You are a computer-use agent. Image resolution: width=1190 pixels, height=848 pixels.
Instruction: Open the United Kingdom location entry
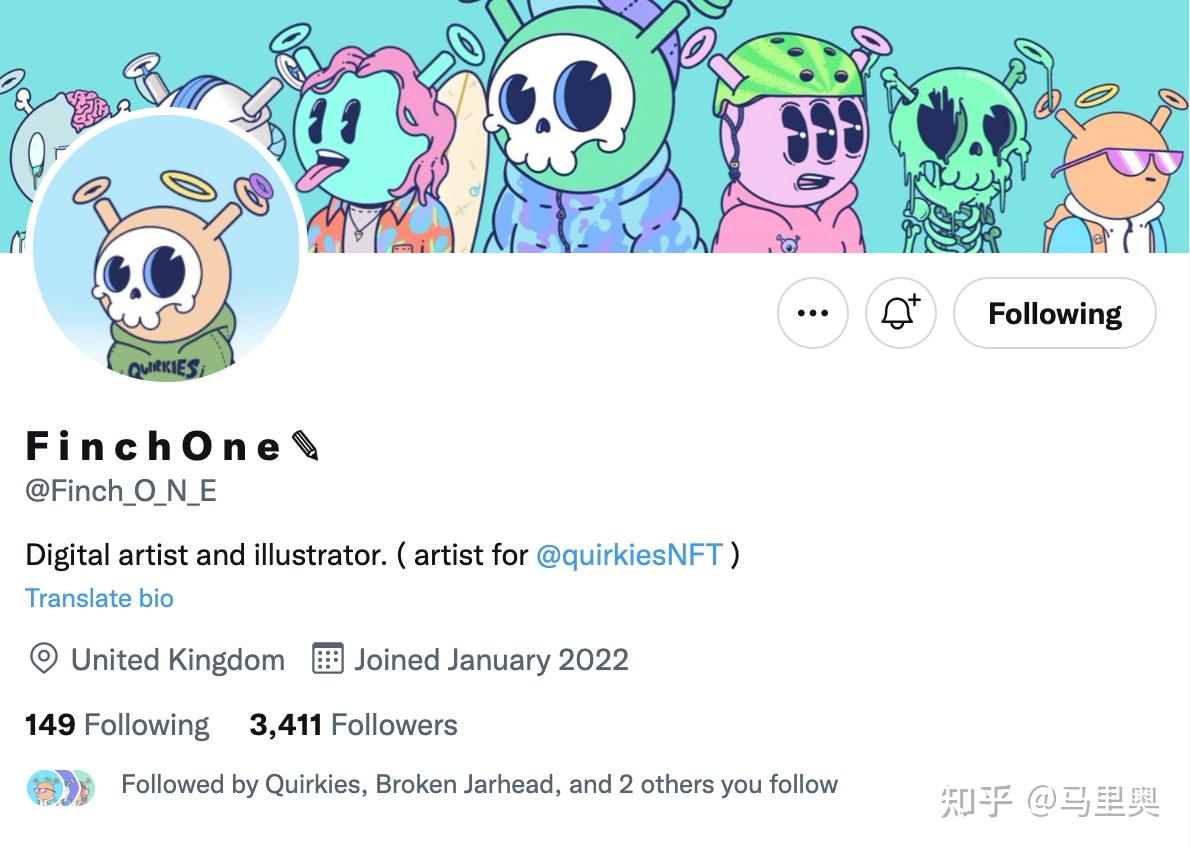point(176,659)
